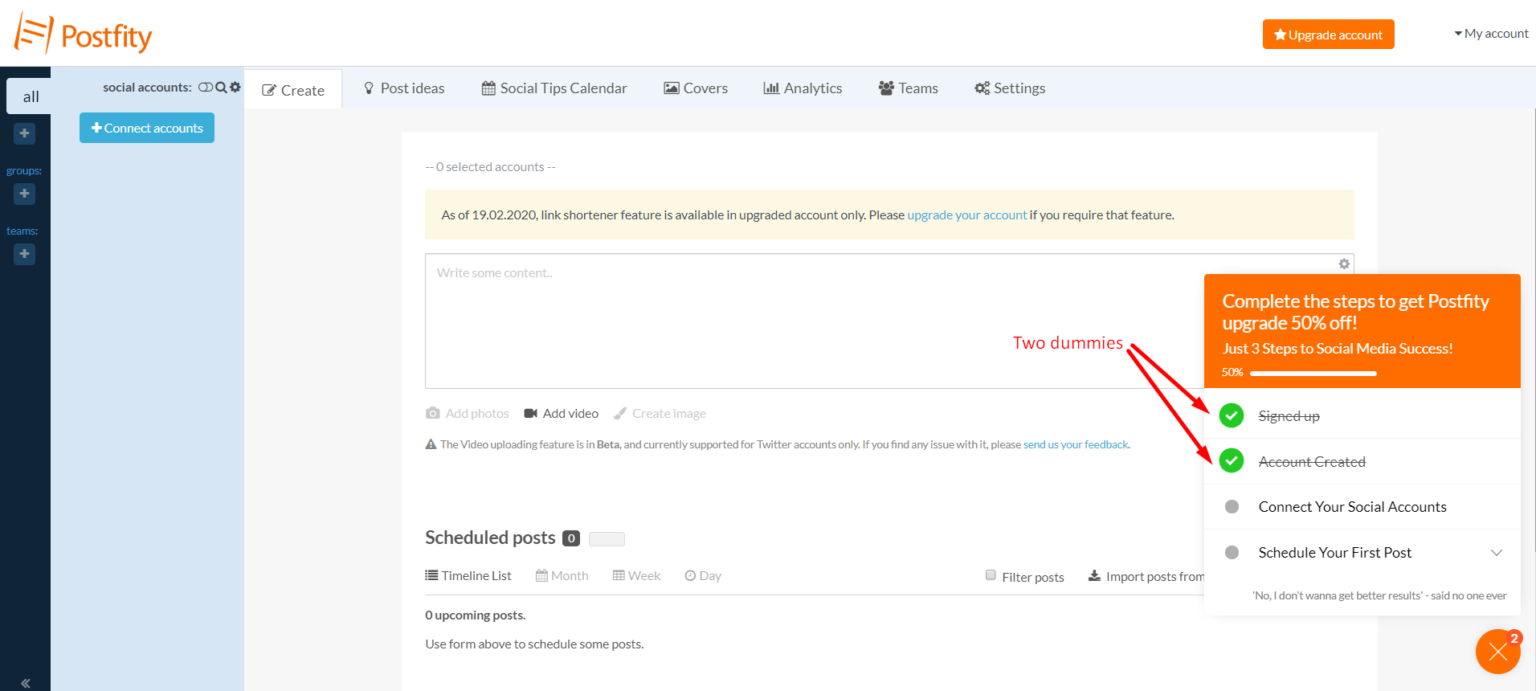Click the Add photos icon
Viewport: 1536px width, 691px height.
click(x=432, y=413)
